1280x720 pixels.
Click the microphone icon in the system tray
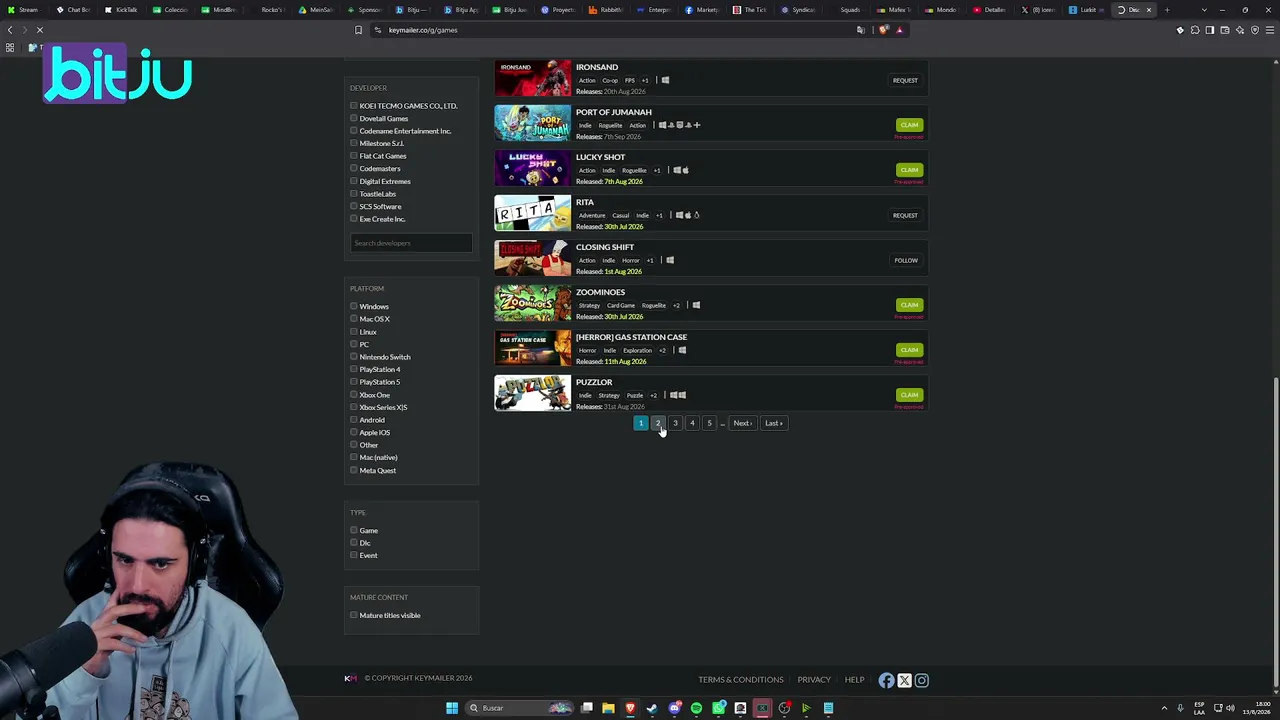(x=1181, y=708)
